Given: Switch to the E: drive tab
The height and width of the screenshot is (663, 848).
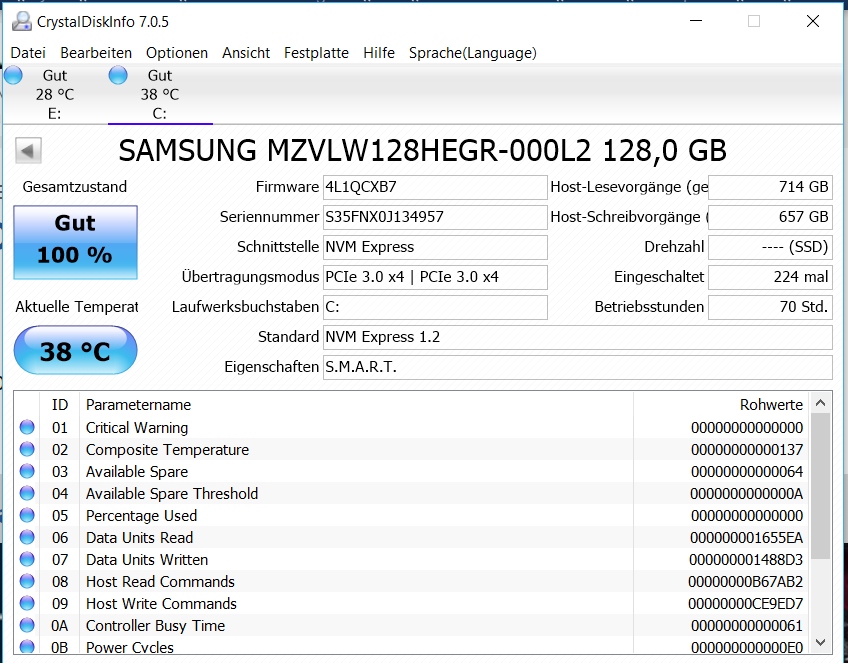Looking at the screenshot, I should pos(54,94).
